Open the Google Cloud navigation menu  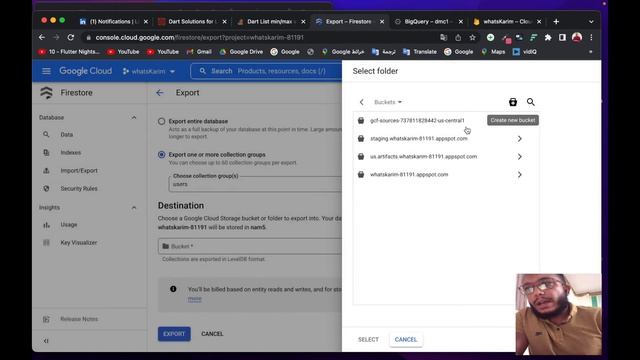pos(46,71)
